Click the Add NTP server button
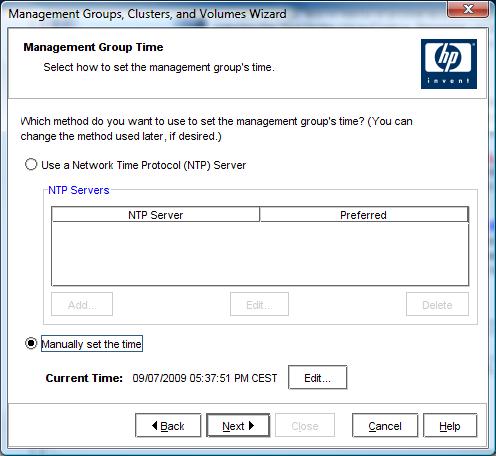 (82, 304)
